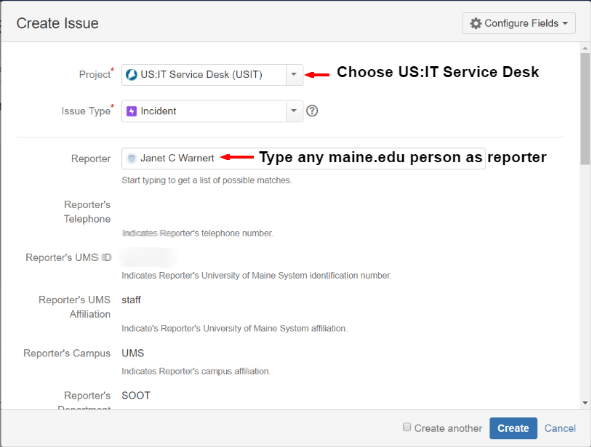Viewport: 591px width, 447px height.
Task: Click the Reporter field with Janet C Warnert
Action: pyautogui.click(x=303, y=158)
